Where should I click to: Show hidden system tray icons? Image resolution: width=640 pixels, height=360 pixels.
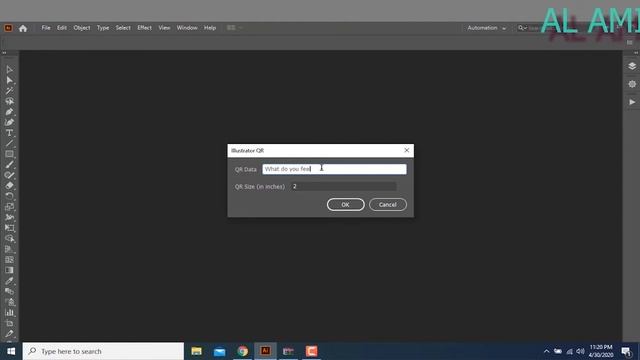click(x=547, y=351)
